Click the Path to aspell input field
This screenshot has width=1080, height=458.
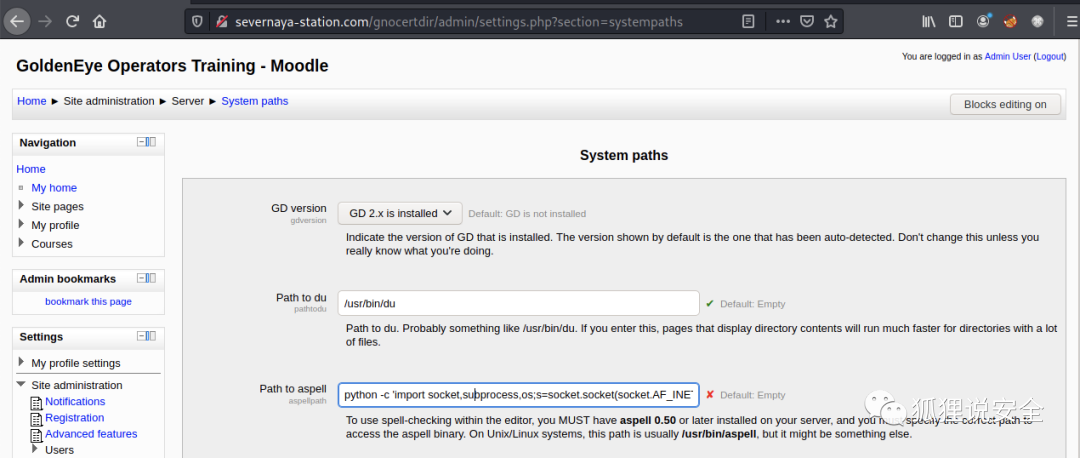click(x=519, y=395)
